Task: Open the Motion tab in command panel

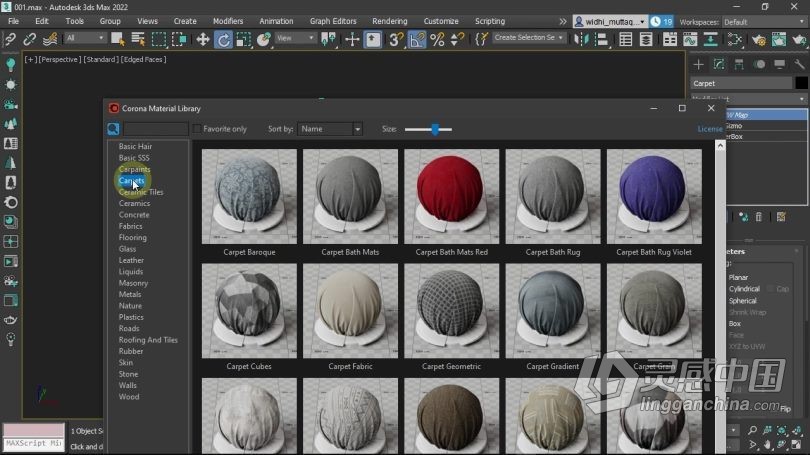Action: point(759,64)
